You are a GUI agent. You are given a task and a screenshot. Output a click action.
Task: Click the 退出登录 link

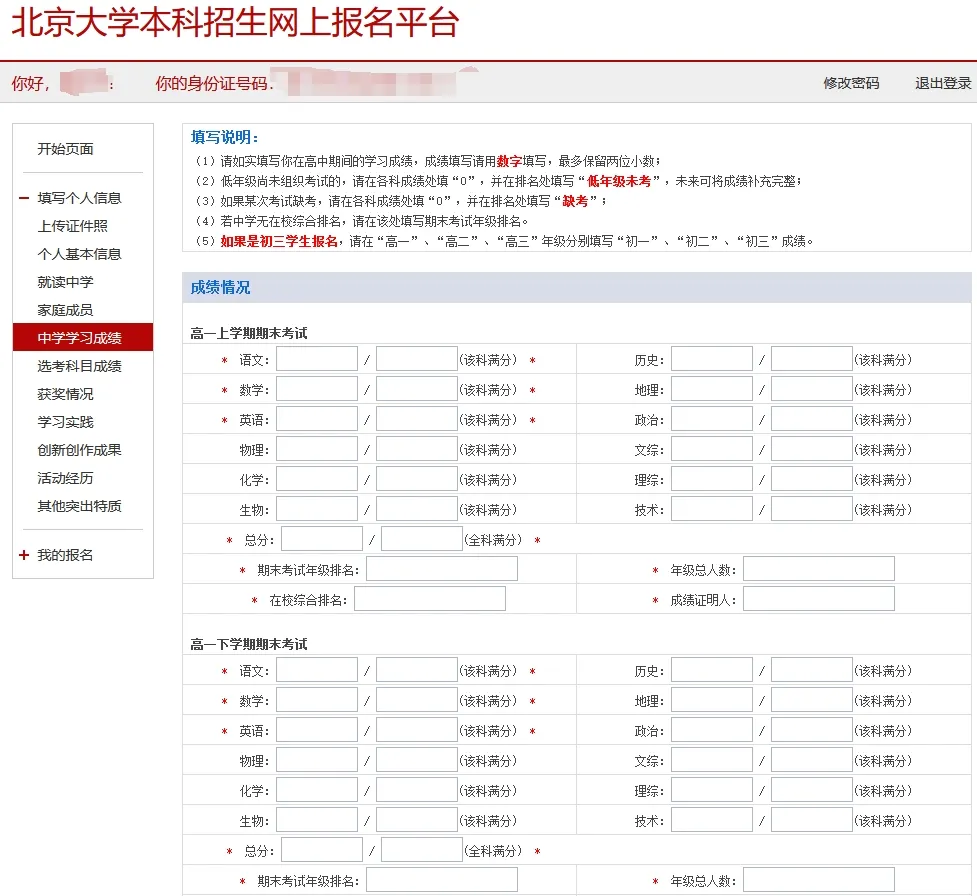pos(943,83)
